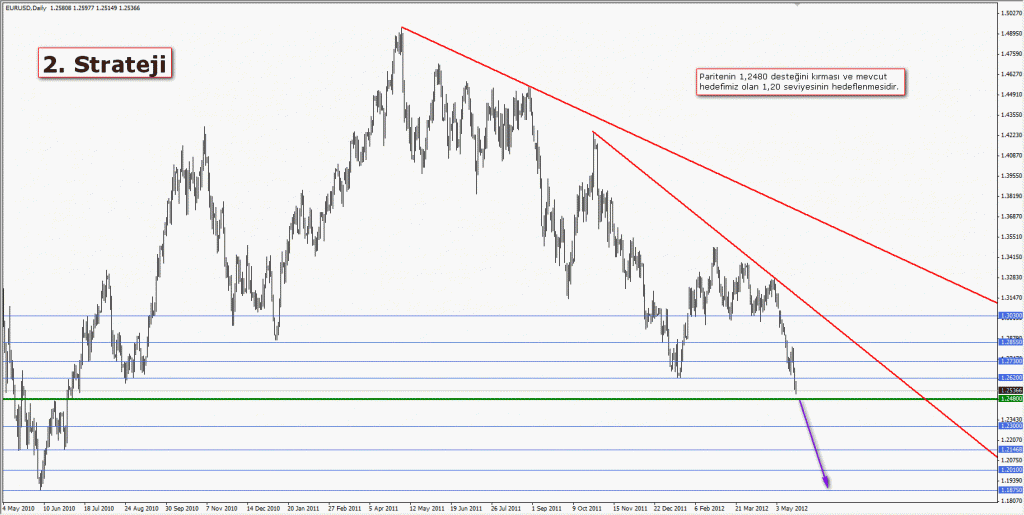Select the 30 Sep 2010 date label
Screen dimensions: 1024x515
point(184,507)
